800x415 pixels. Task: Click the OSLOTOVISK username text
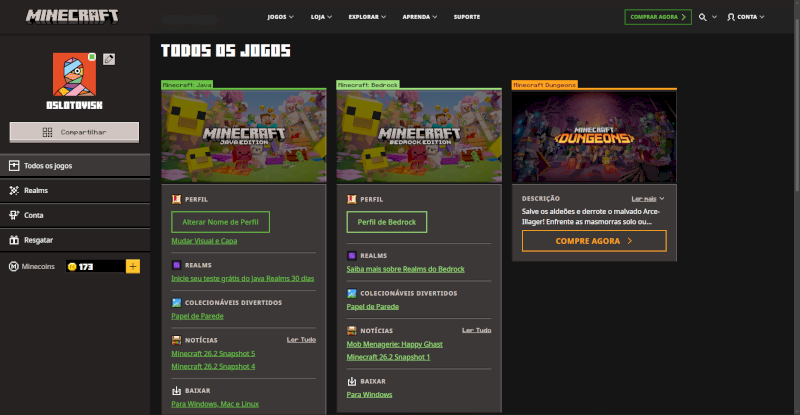coord(74,105)
